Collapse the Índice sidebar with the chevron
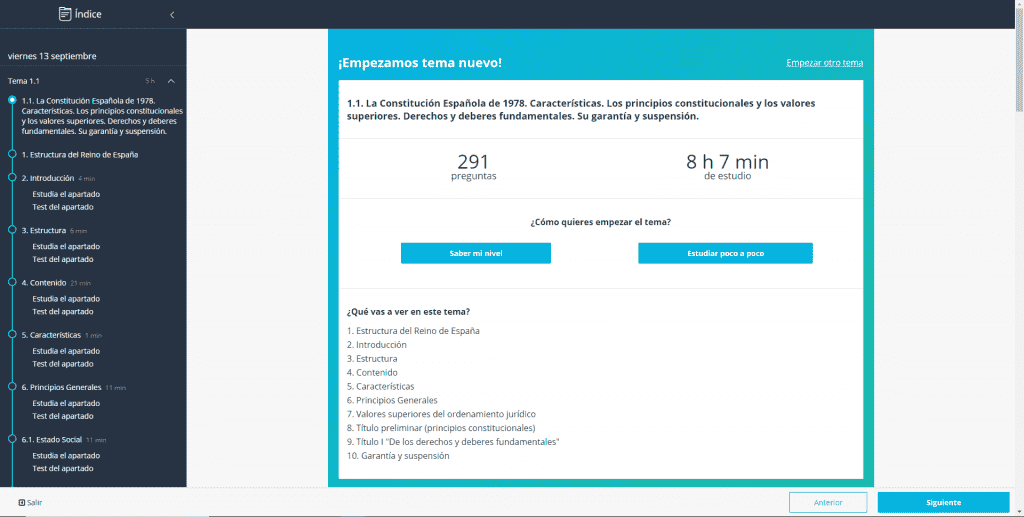The width and height of the screenshot is (1024, 517). click(x=172, y=14)
